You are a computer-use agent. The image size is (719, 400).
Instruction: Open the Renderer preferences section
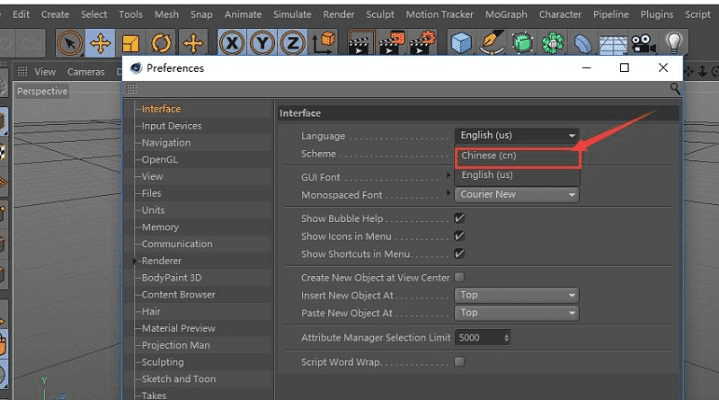(x=161, y=261)
